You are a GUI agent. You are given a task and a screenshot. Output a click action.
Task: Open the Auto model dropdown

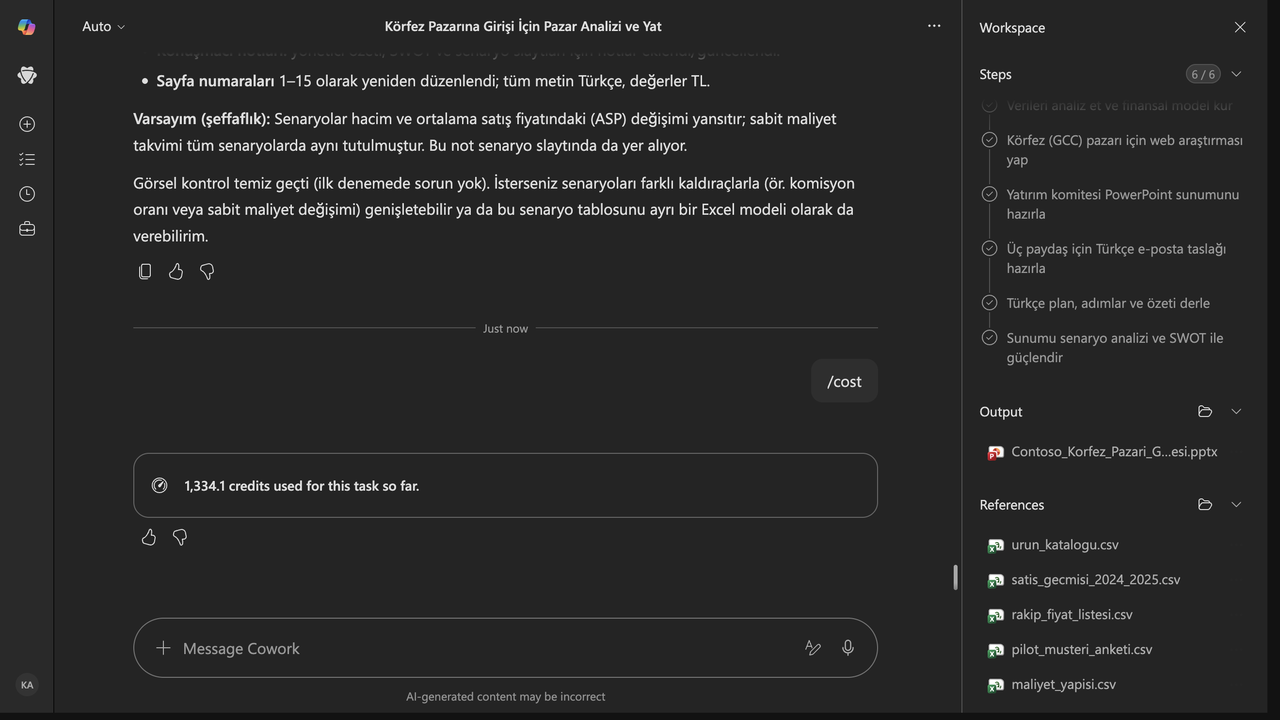tap(104, 27)
